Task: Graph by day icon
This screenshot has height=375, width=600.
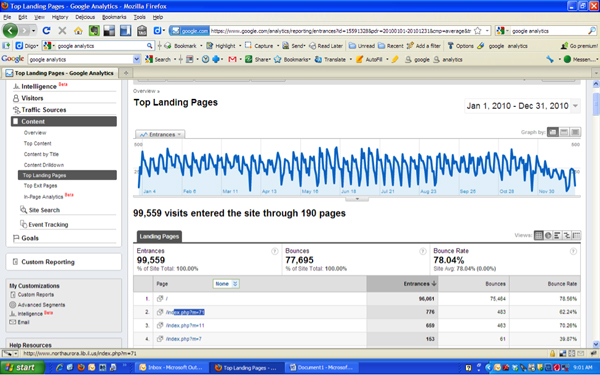Action: click(x=553, y=132)
